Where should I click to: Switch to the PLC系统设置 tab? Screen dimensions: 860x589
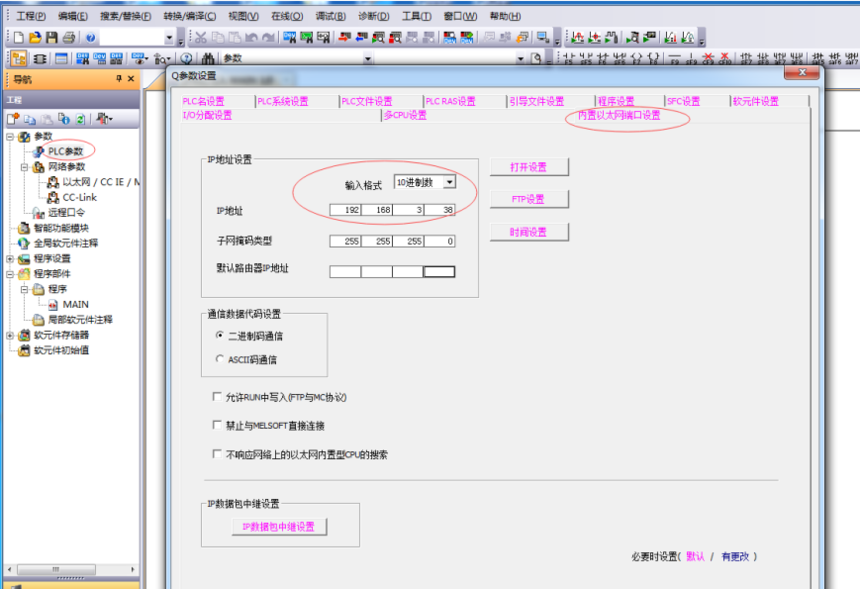point(283,101)
